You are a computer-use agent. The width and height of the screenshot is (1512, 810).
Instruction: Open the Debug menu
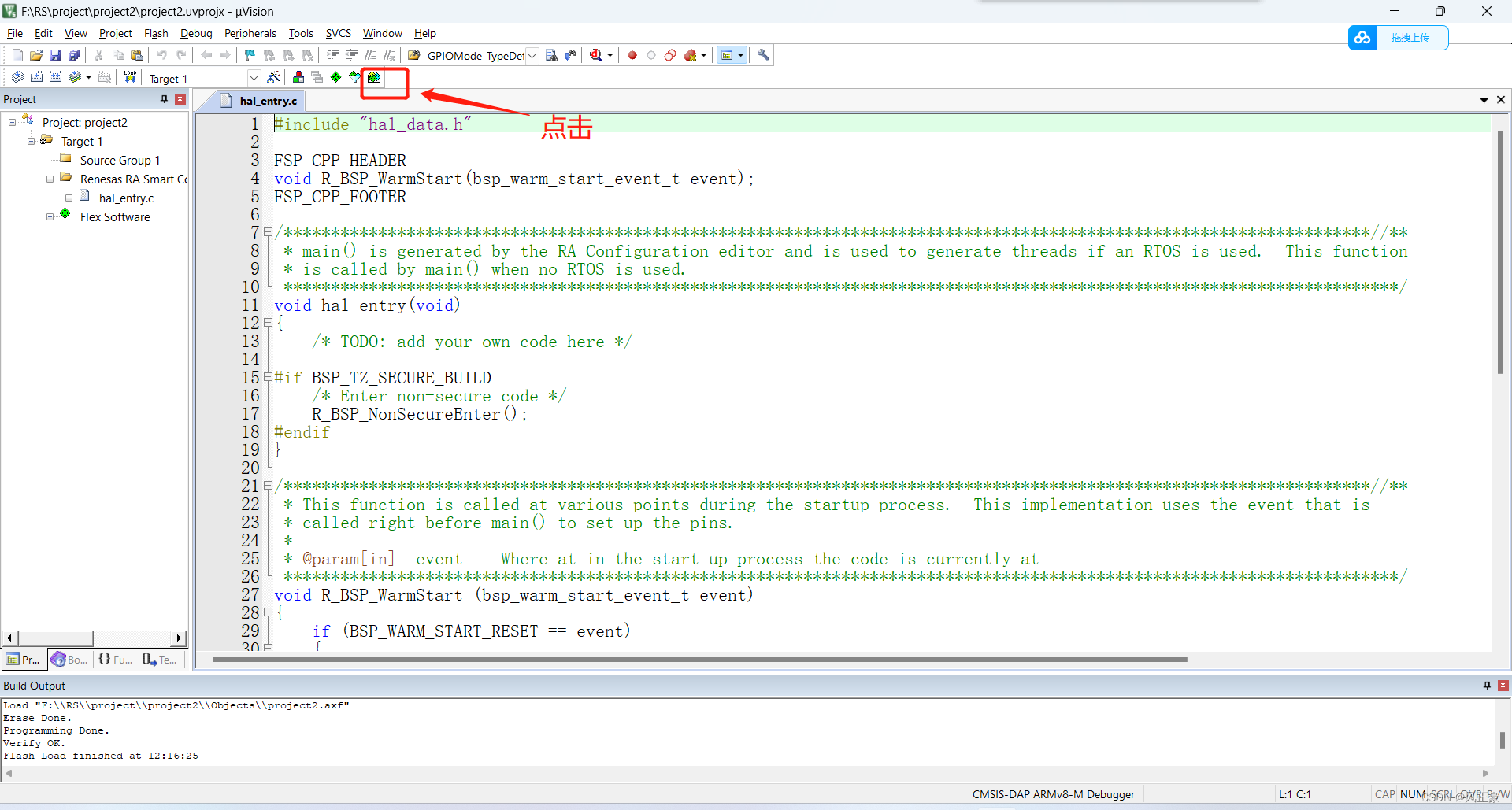(196, 33)
